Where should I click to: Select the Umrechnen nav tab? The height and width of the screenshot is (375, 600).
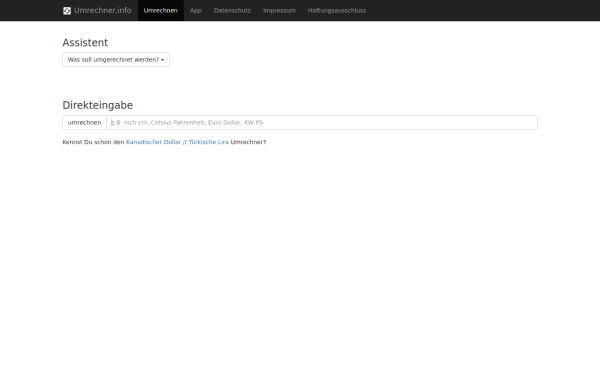161,10
